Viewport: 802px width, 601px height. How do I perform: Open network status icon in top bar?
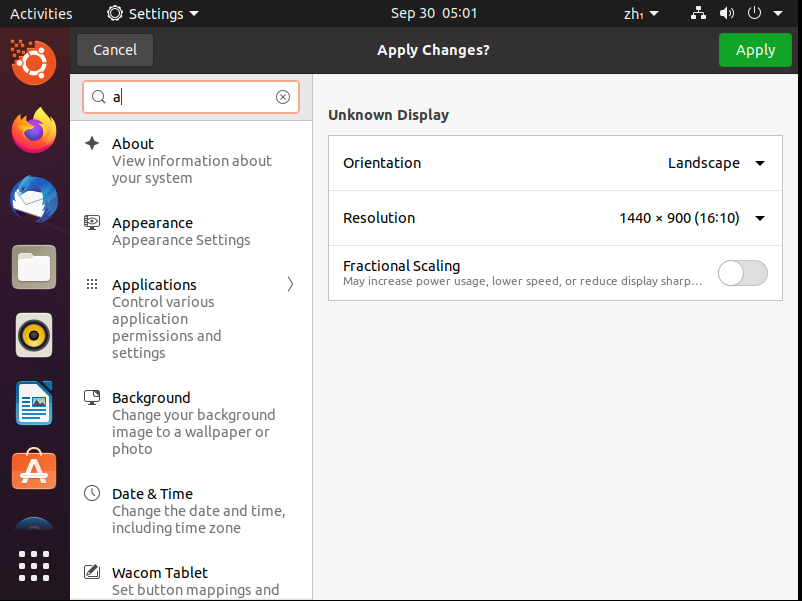[698, 13]
